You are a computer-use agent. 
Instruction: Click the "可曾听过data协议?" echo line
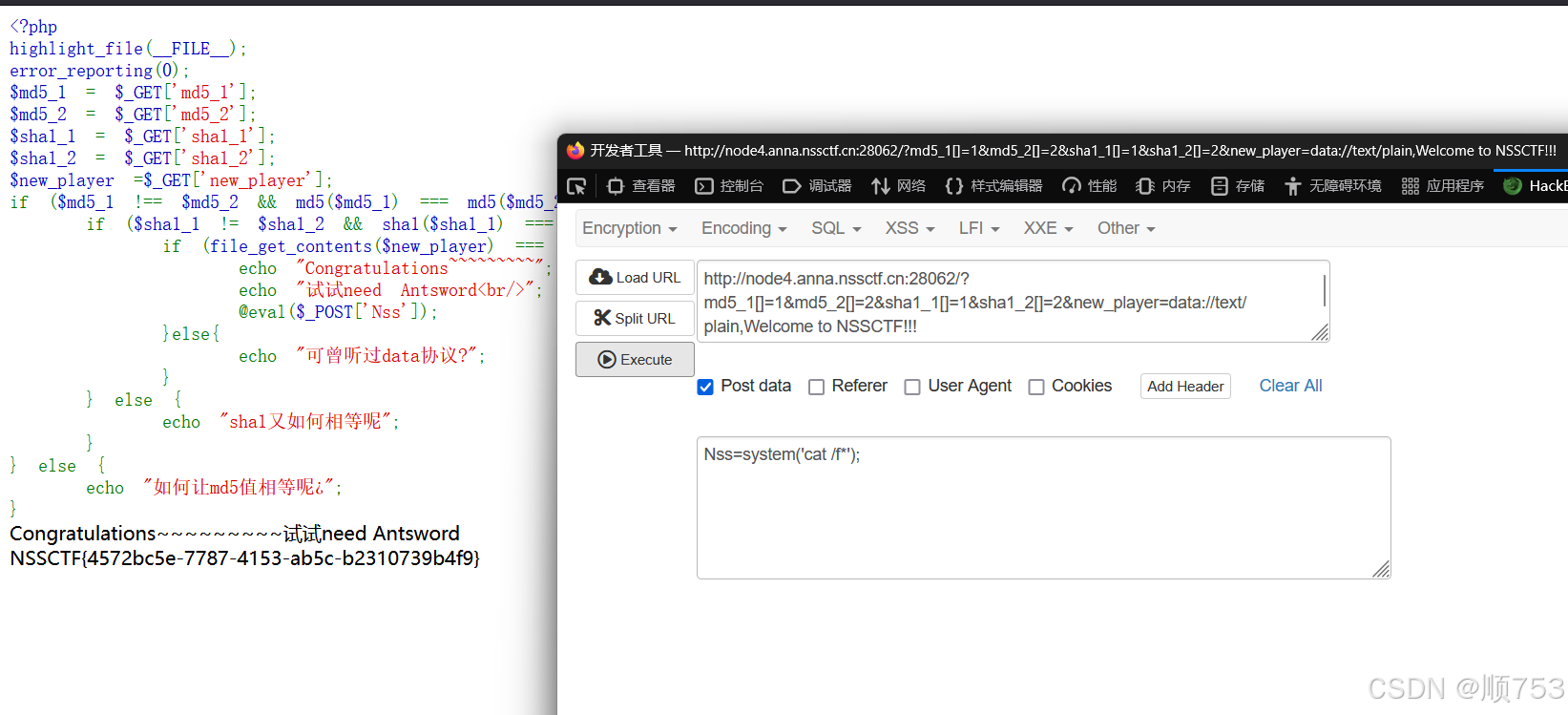tap(362, 355)
